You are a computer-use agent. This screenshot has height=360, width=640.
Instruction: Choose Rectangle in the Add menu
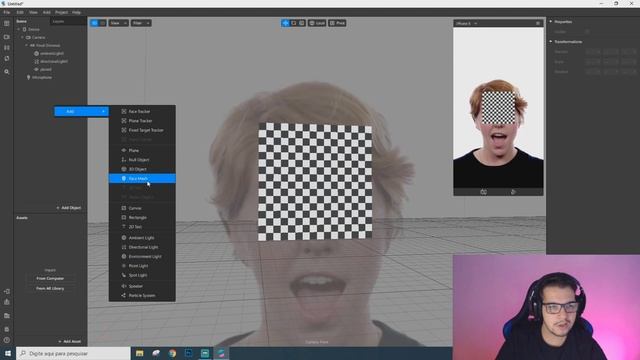(x=142, y=217)
